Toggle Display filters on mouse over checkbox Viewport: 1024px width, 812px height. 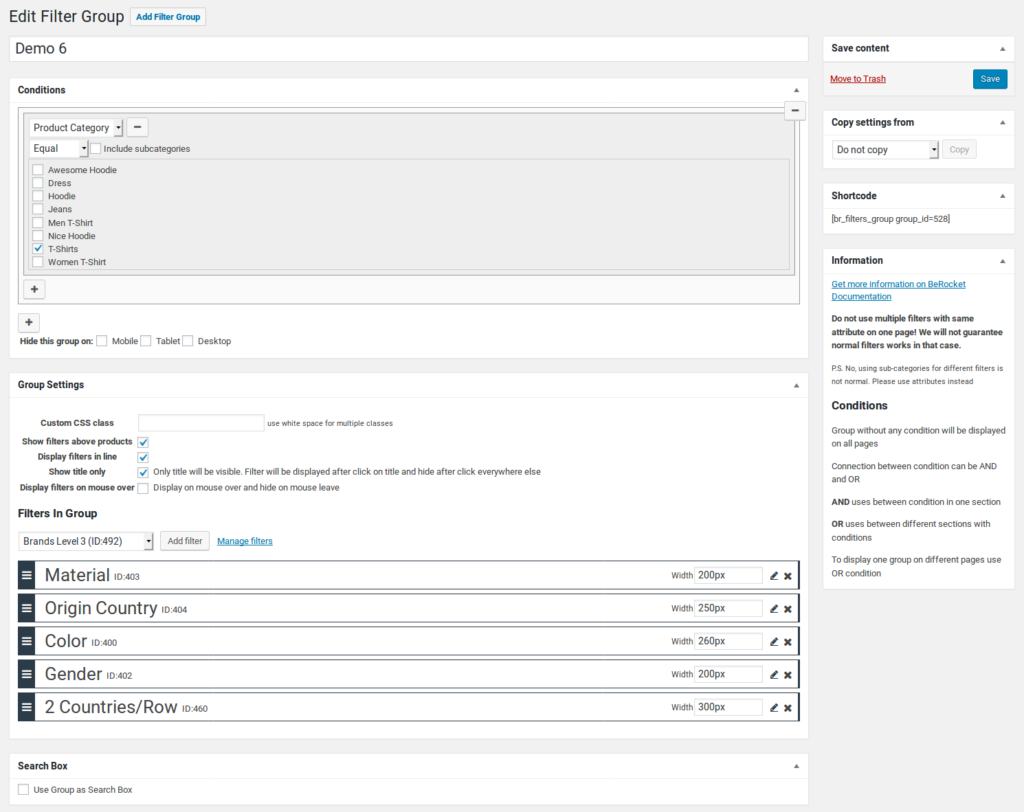[x=143, y=488]
